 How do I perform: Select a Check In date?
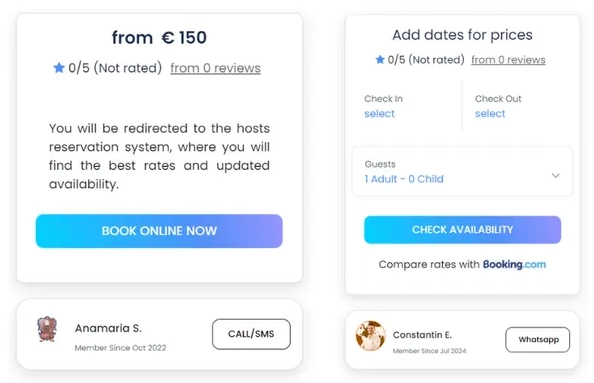click(379, 114)
